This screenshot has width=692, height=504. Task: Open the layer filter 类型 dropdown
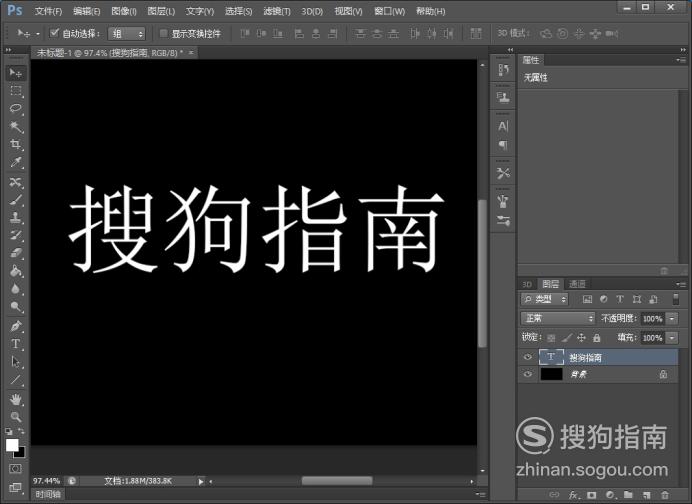(x=545, y=299)
